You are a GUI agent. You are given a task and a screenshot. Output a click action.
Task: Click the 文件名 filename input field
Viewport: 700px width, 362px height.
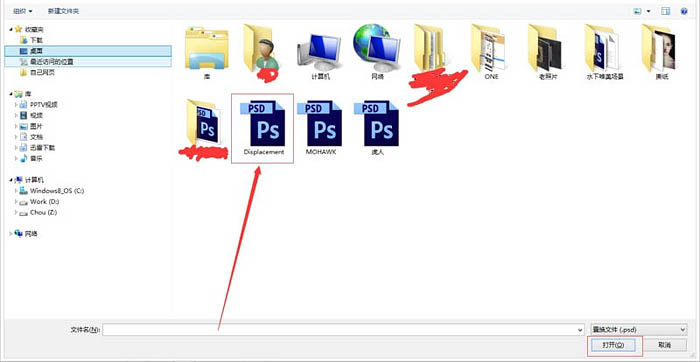pyautogui.click(x=343, y=330)
